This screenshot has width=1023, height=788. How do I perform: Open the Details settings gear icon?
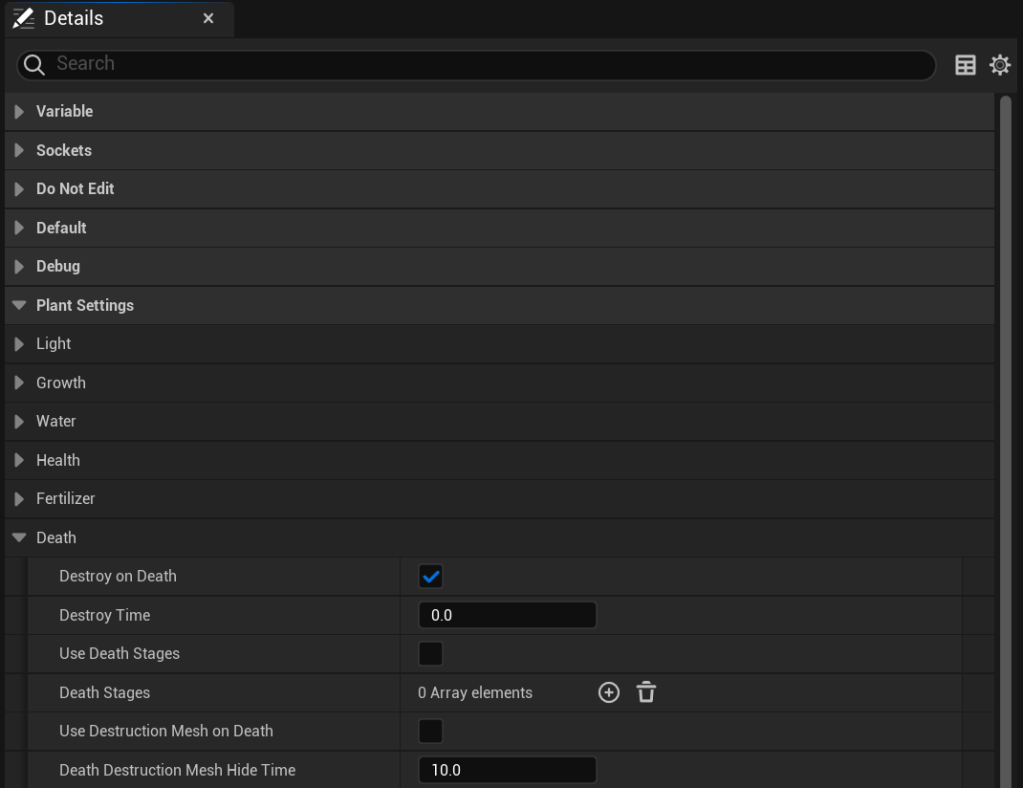click(x=999, y=65)
